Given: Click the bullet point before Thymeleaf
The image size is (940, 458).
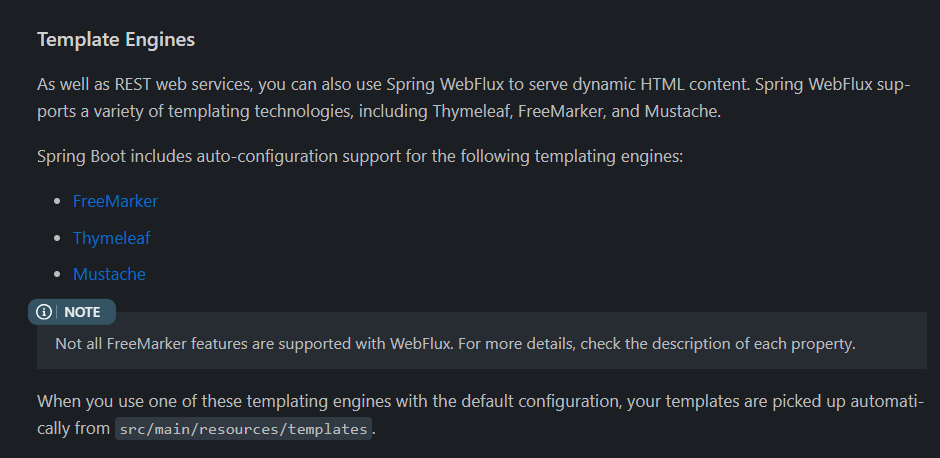Looking at the screenshot, I should tap(56, 239).
